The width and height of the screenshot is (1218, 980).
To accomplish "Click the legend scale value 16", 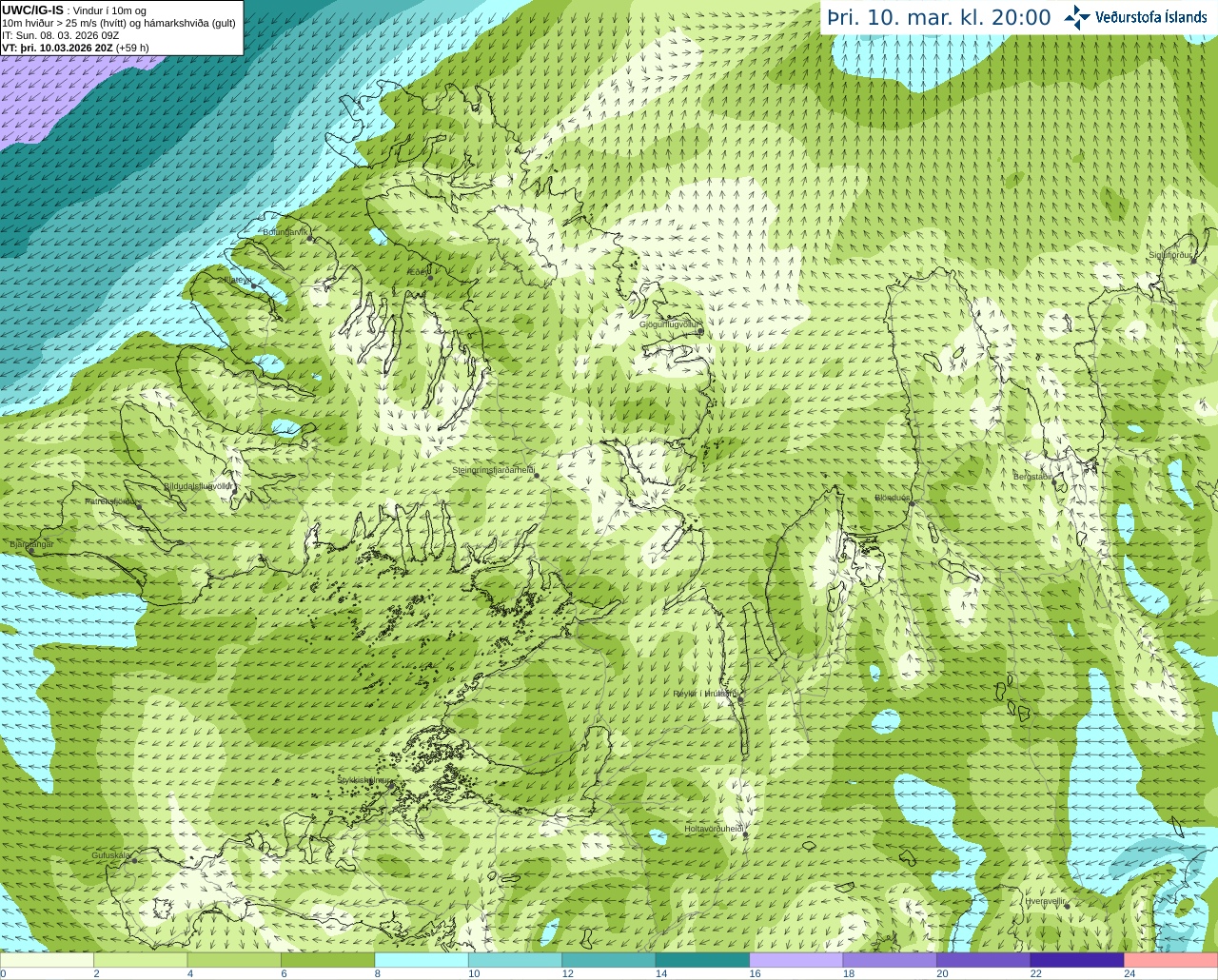I will (x=756, y=973).
